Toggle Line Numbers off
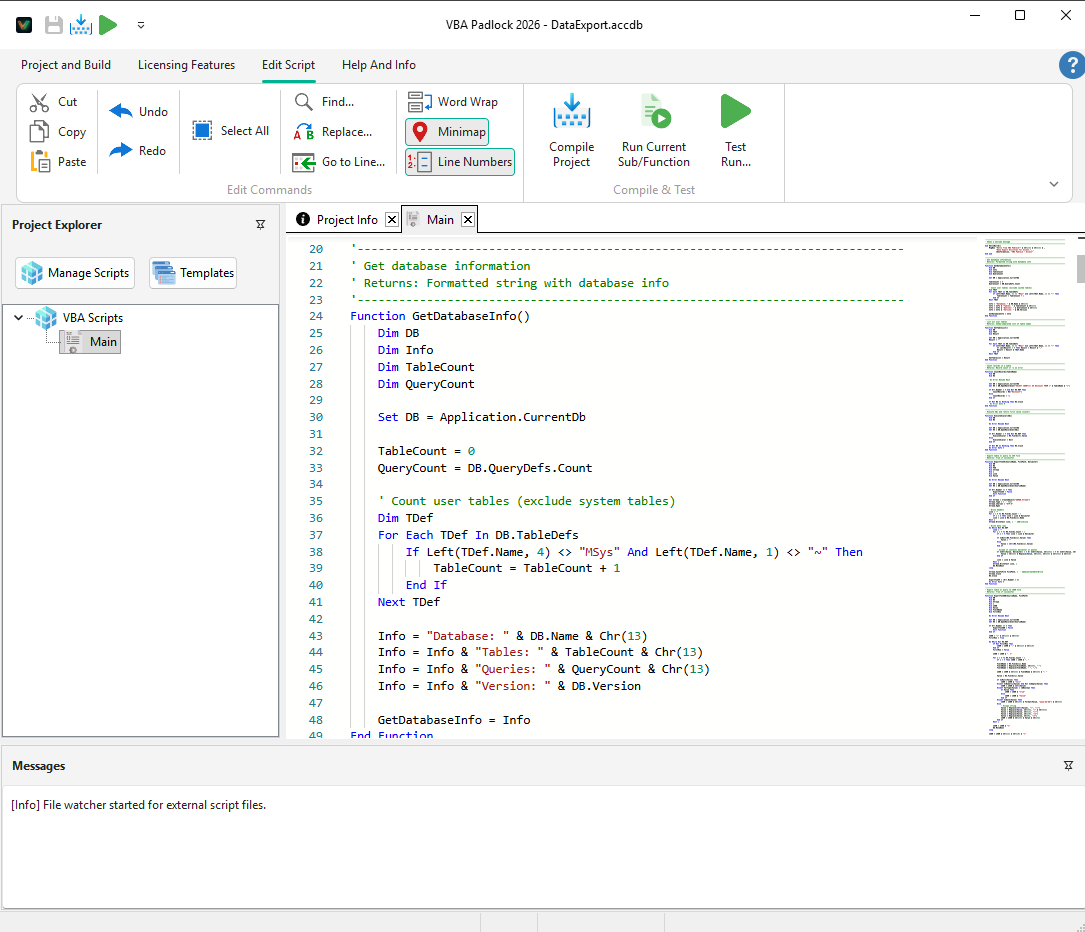 click(x=459, y=160)
